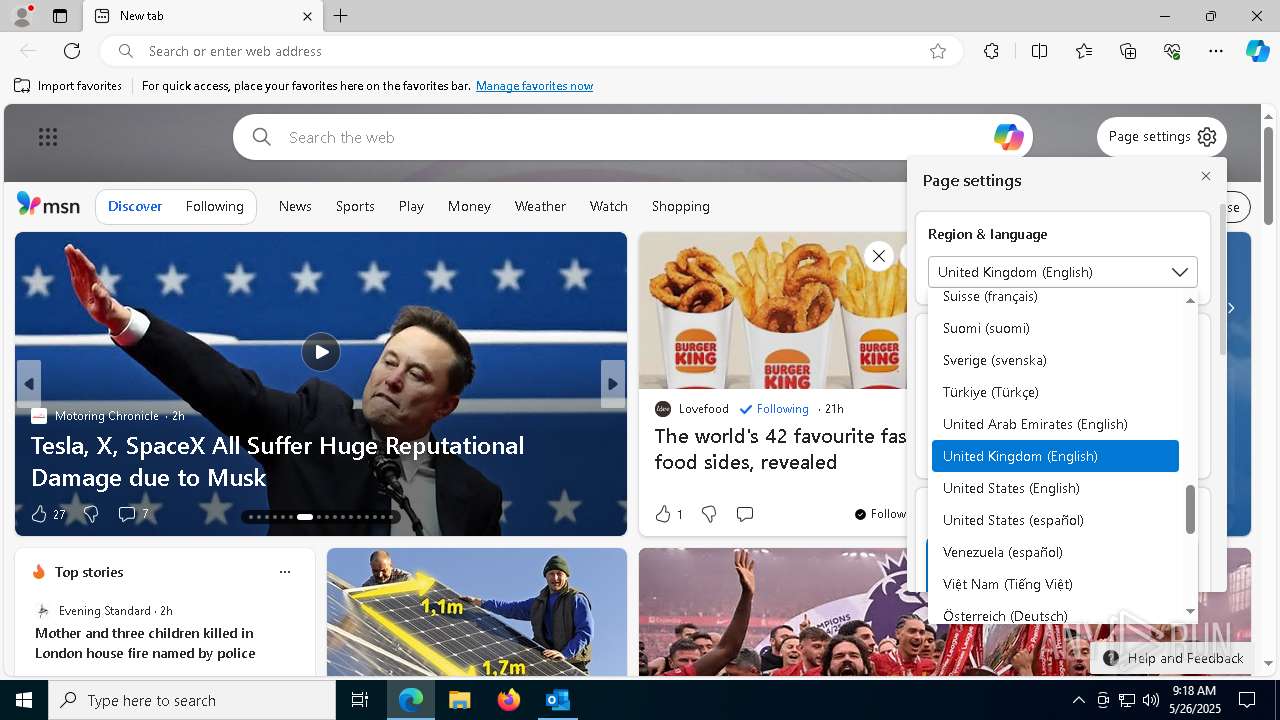The image size is (1280, 720).
Task: Open the apps grid launcher
Action: tap(48, 137)
